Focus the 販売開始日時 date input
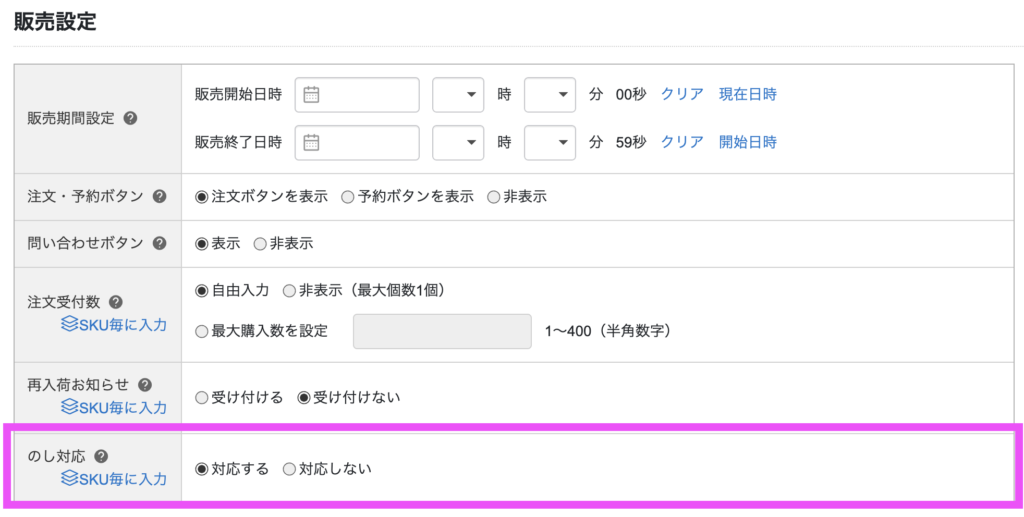The width and height of the screenshot is (1024, 517). coord(357,95)
